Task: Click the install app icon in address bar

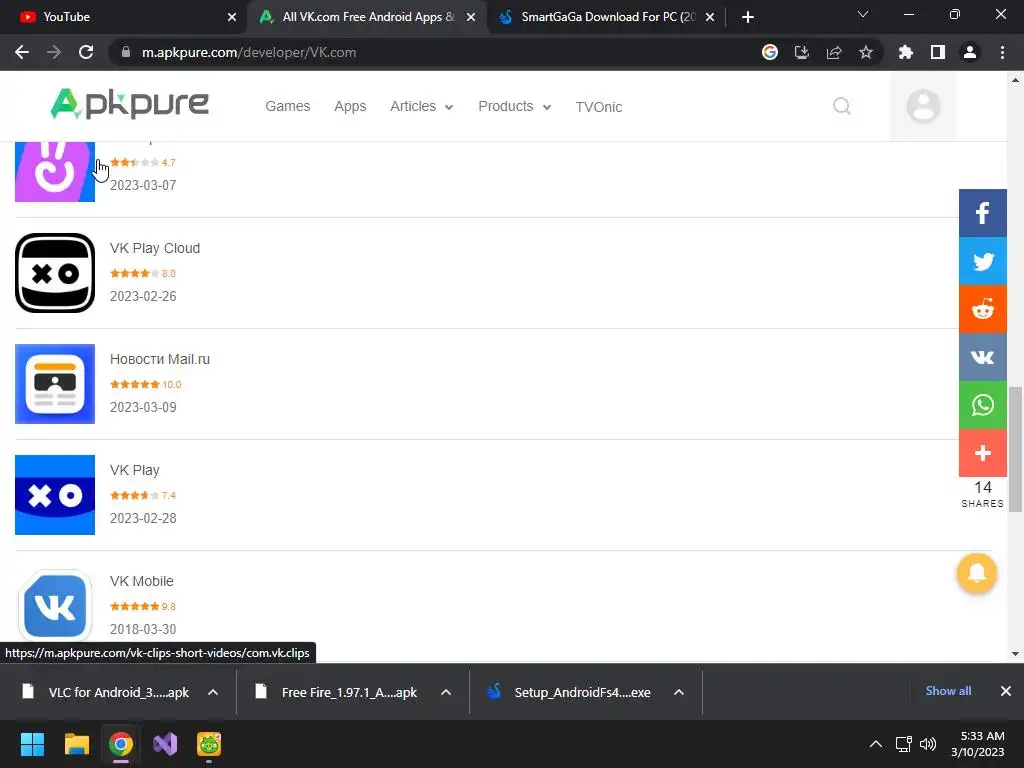Action: [x=801, y=52]
